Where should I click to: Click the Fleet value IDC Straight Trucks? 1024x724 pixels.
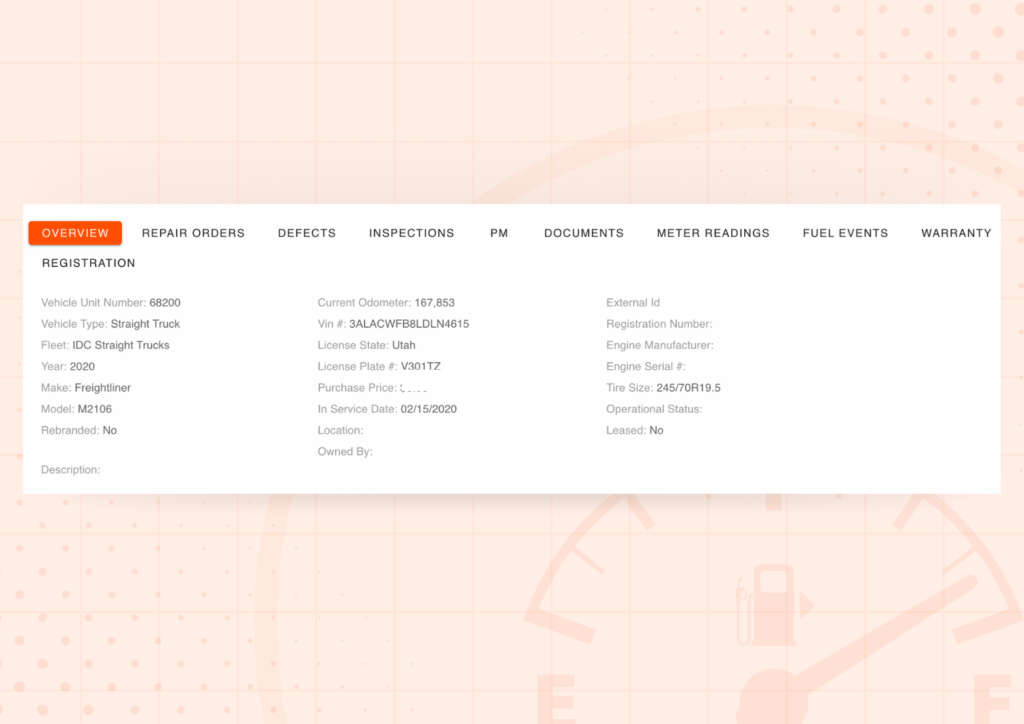click(x=121, y=345)
